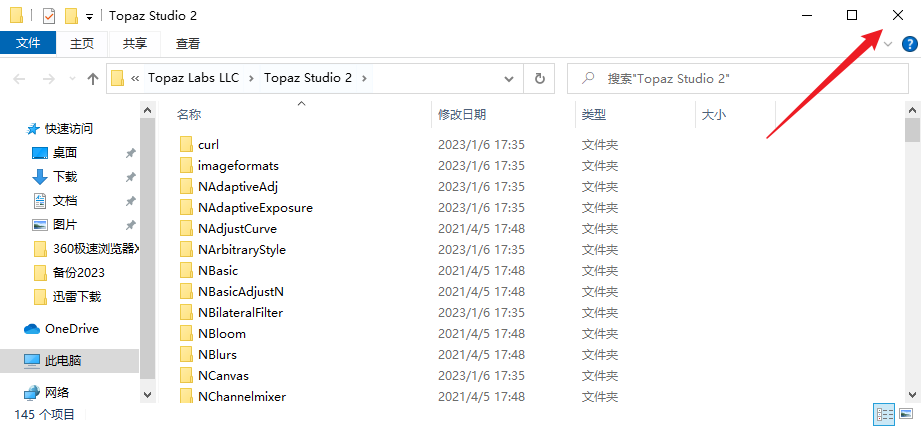Select the NArbitraryStyle folder icon
The image size is (921, 427).
186,250
